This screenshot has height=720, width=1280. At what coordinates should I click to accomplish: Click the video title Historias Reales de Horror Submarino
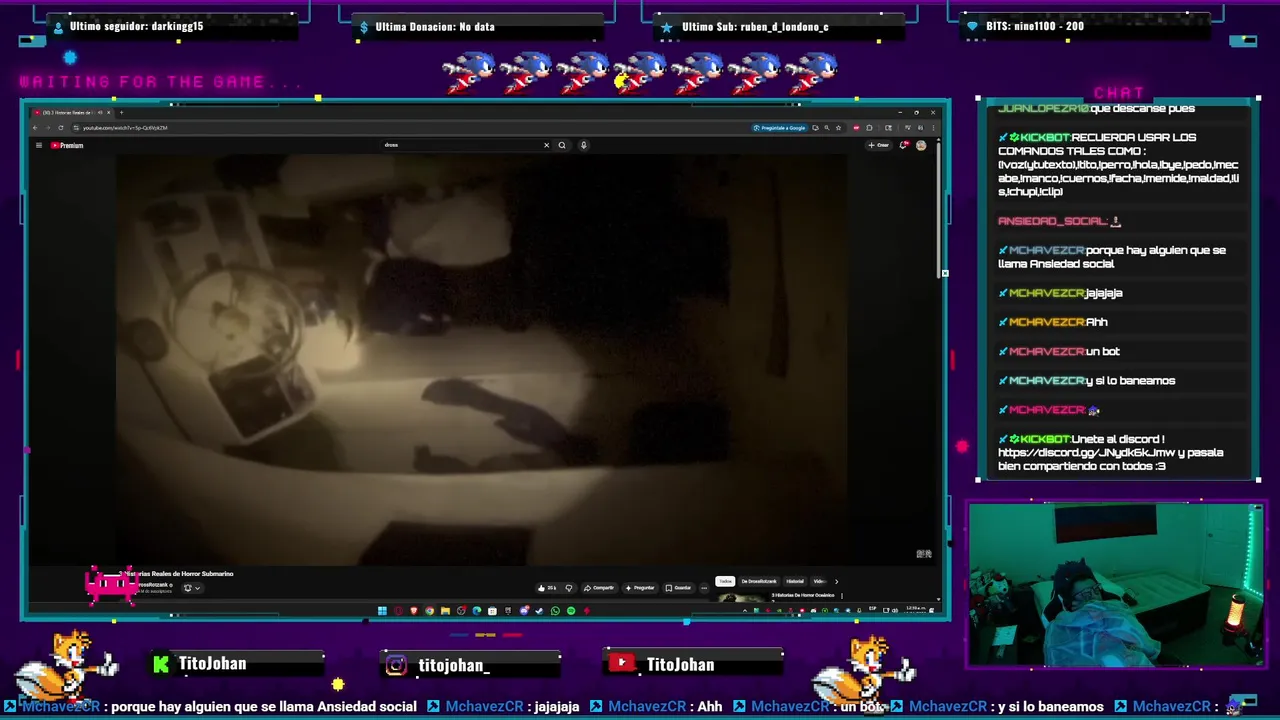tap(176, 574)
